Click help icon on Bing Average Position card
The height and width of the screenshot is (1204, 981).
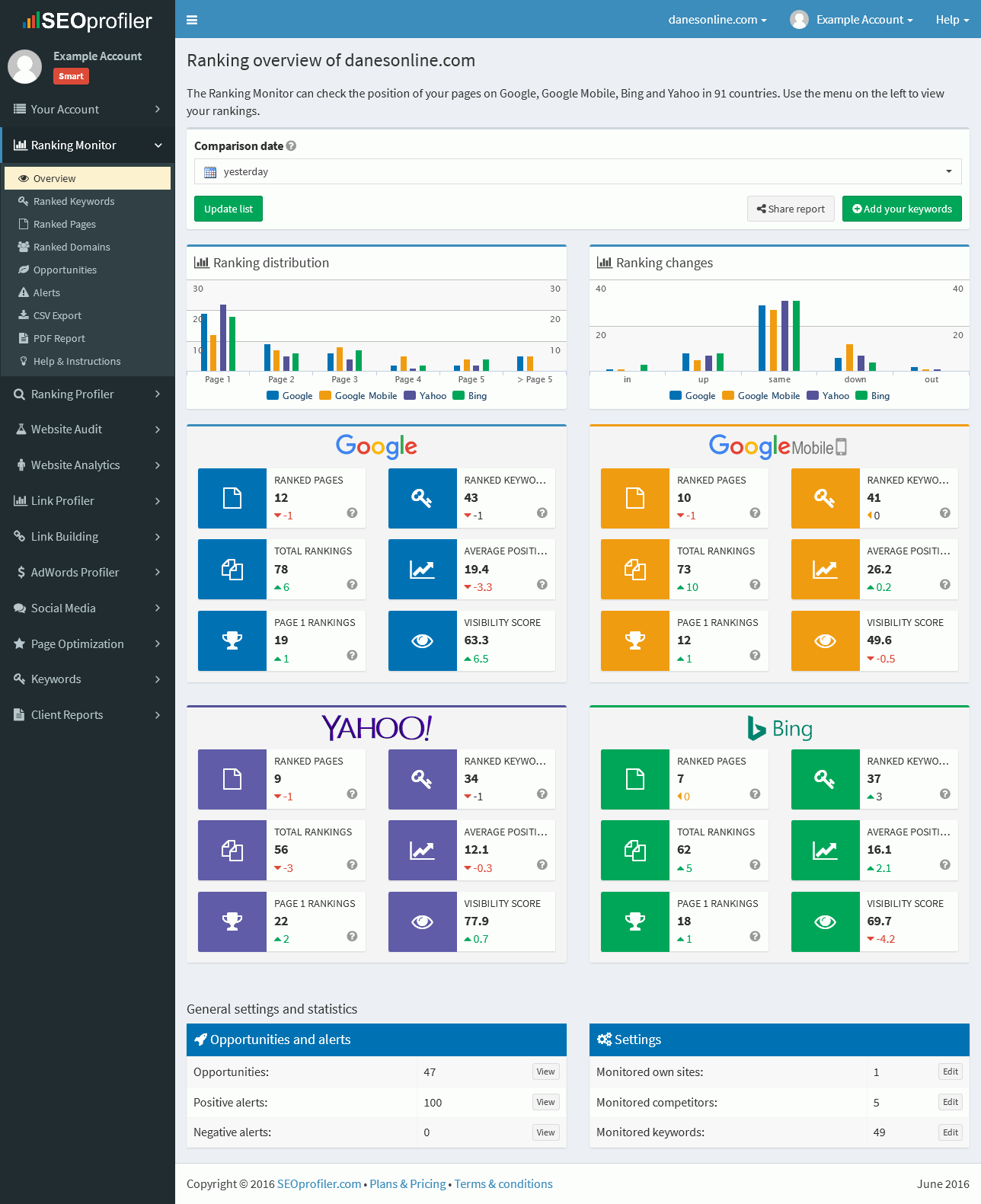(x=944, y=864)
